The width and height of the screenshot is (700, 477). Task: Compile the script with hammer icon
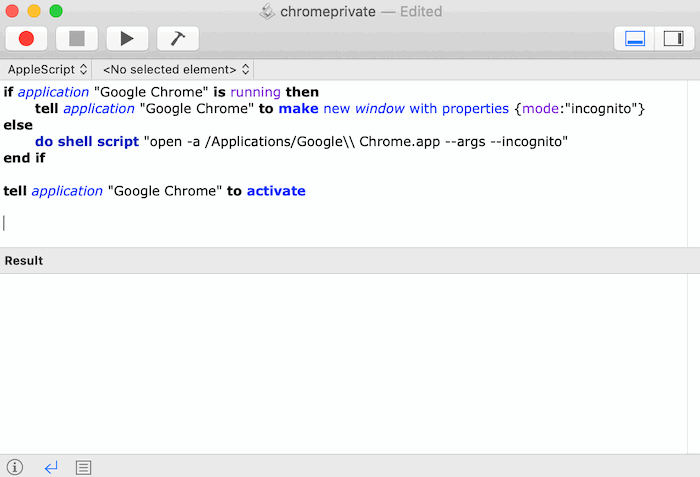point(178,39)
